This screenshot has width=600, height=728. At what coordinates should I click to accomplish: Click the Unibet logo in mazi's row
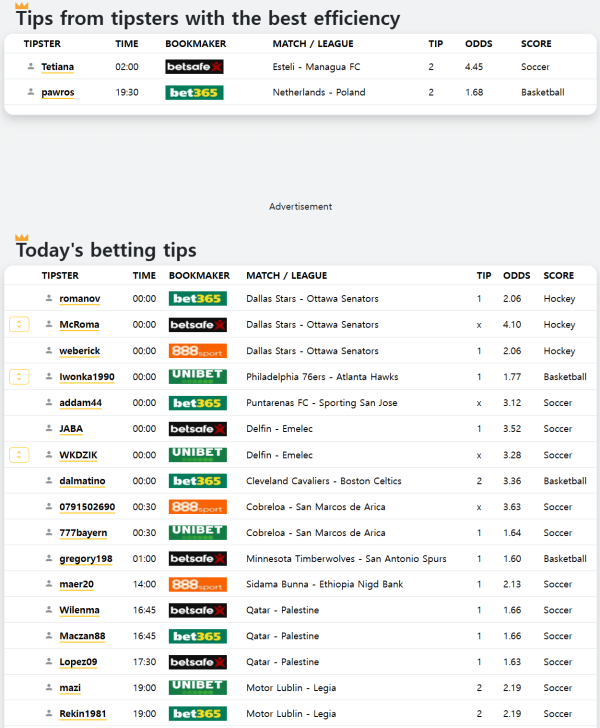coord(197,688)
